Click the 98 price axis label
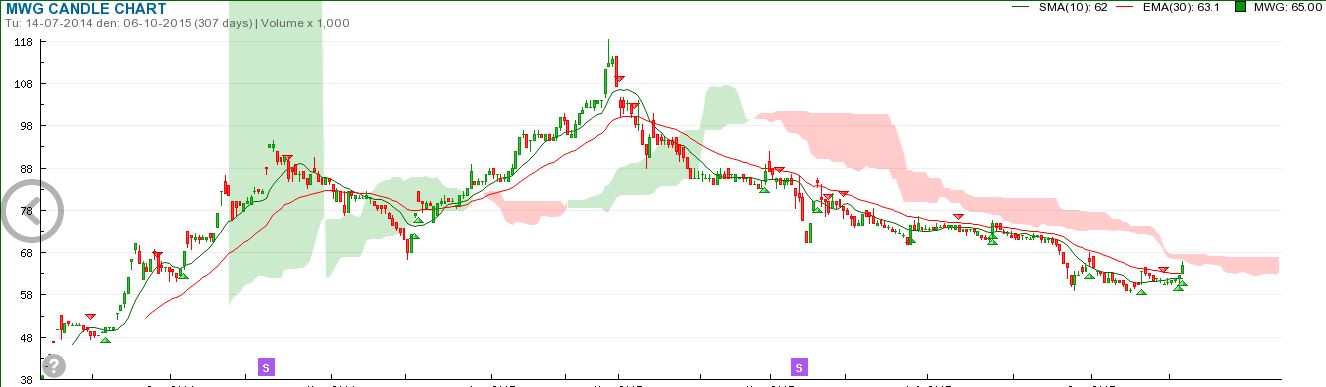 pyautogui.click(x=27, y=126)
